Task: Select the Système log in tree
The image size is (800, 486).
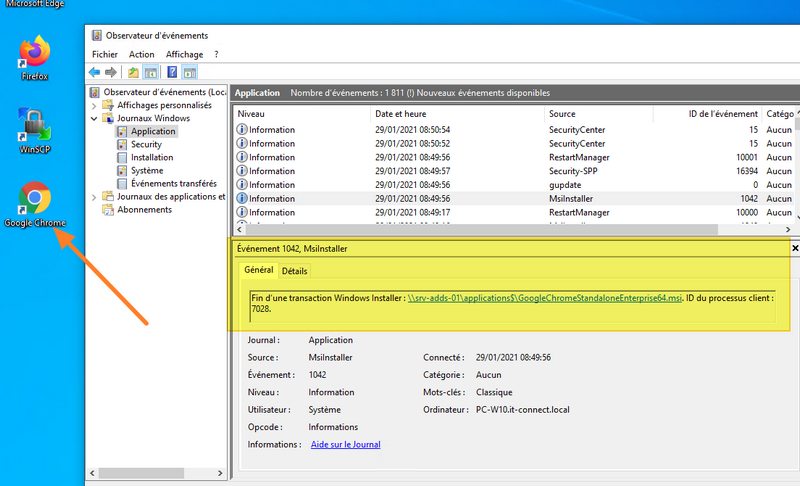Action: (147, 170)
